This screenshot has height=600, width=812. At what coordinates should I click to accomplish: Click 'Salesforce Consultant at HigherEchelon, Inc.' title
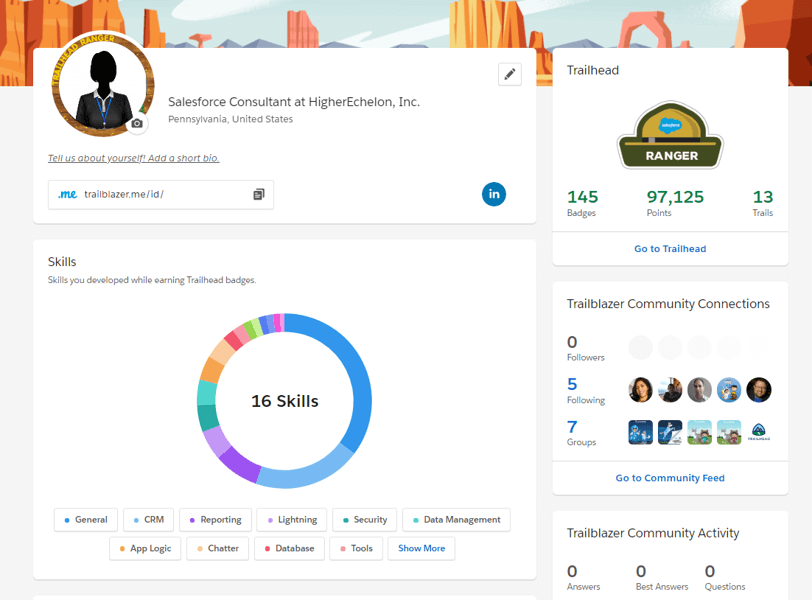coord(294,102)
